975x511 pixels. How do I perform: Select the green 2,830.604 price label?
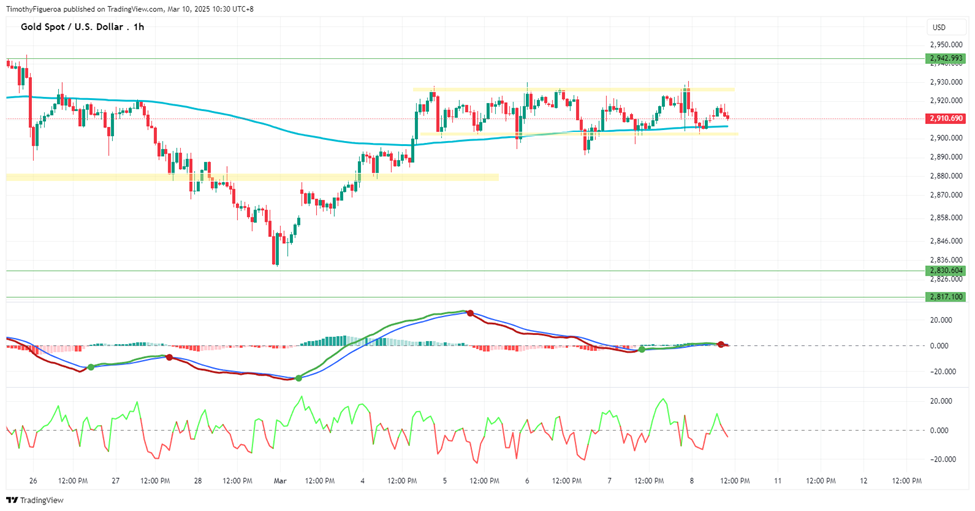click(x=946, y=271)
